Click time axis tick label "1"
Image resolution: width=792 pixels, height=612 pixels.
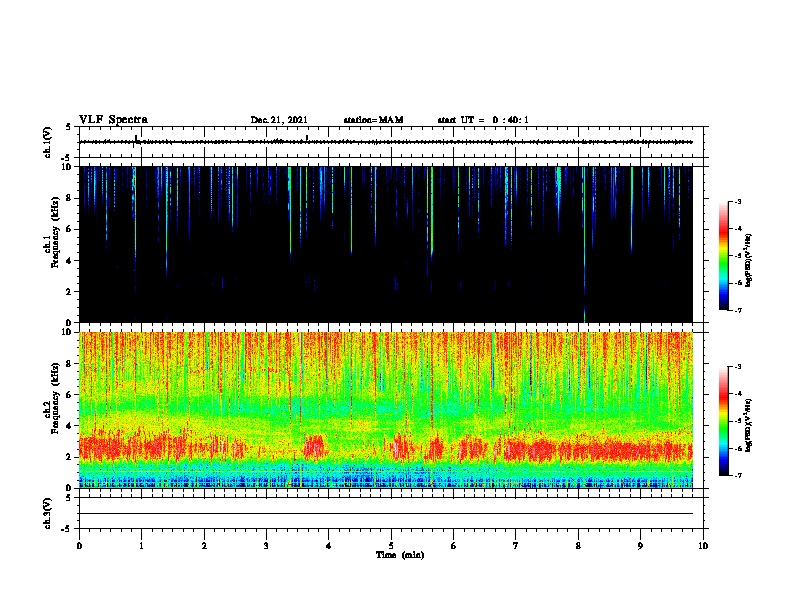pyautogui.click(x=141, y=546)
